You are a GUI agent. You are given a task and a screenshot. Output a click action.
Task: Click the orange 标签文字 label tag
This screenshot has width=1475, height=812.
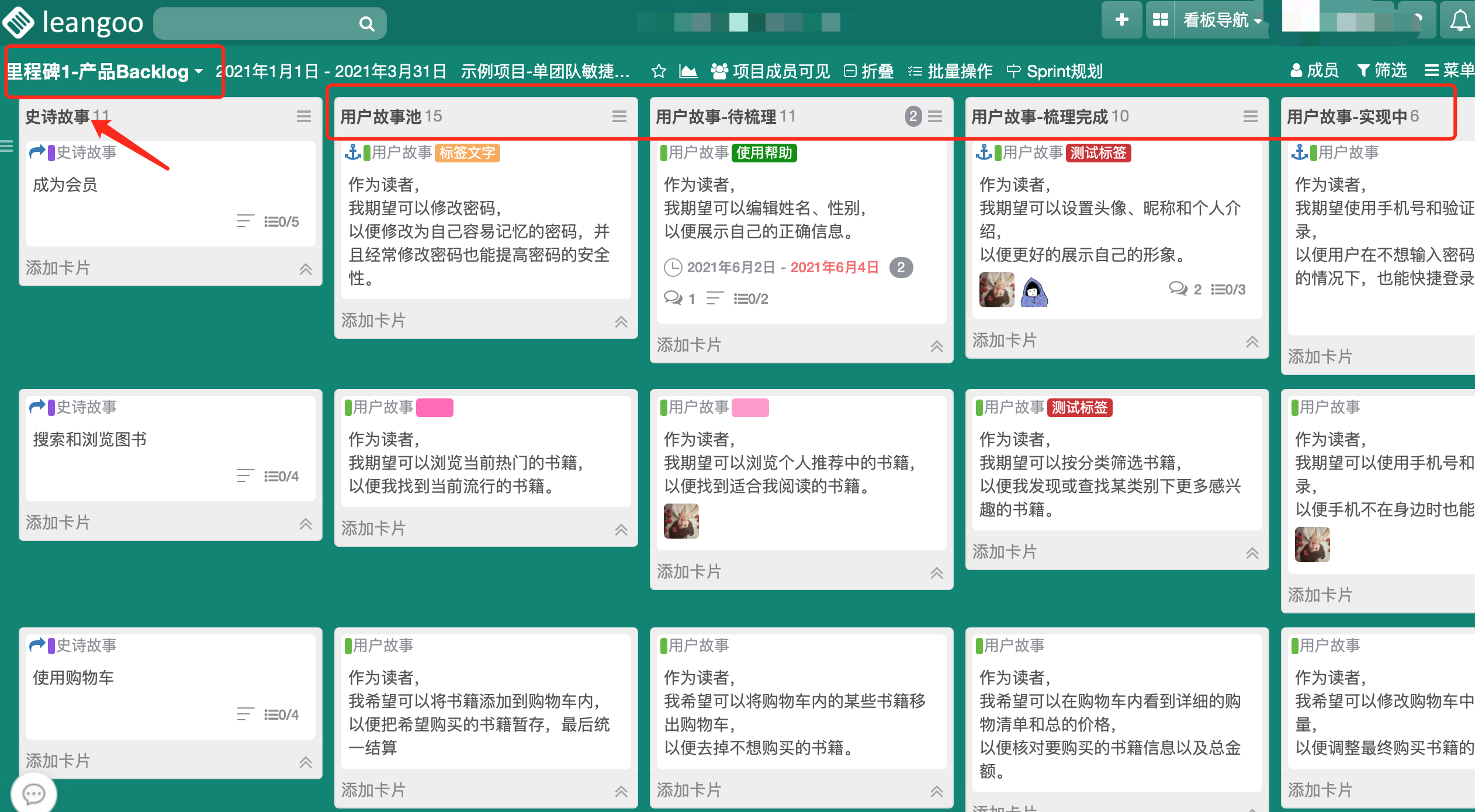467,153
